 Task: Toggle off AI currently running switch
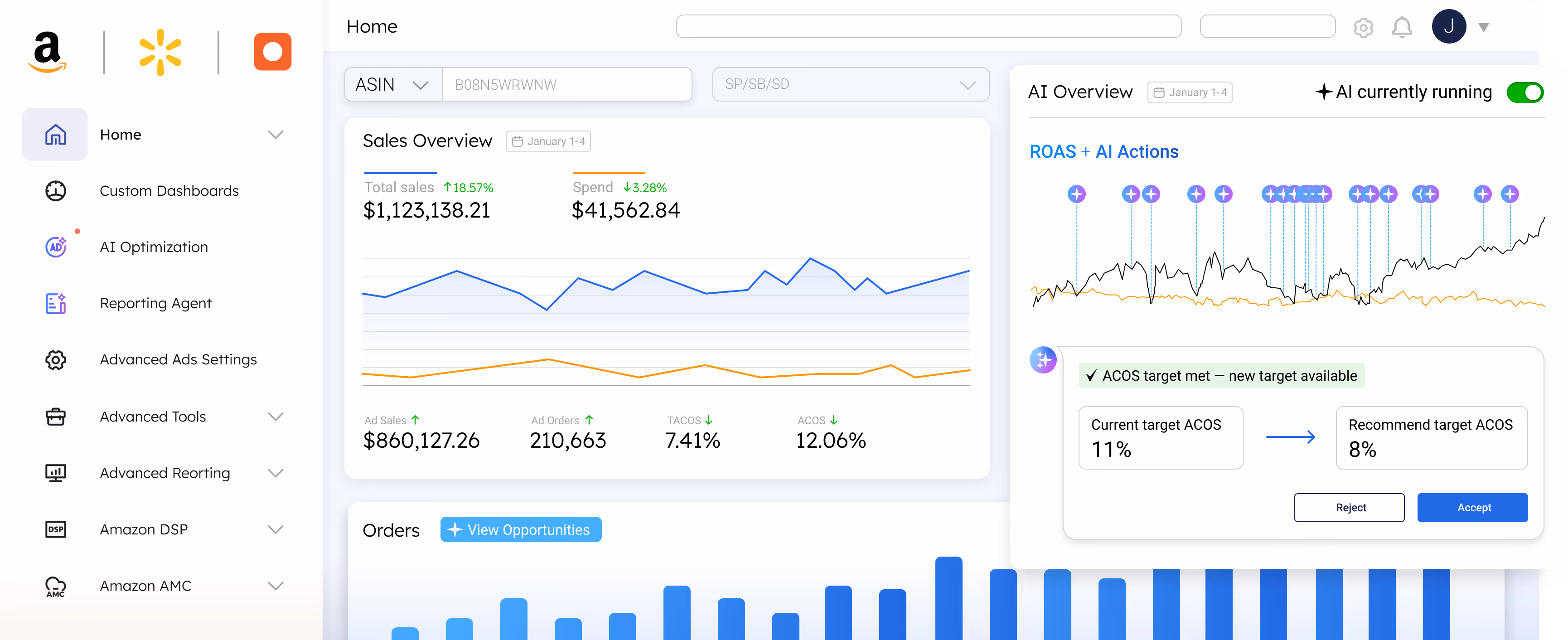(x=1525, y=92)
